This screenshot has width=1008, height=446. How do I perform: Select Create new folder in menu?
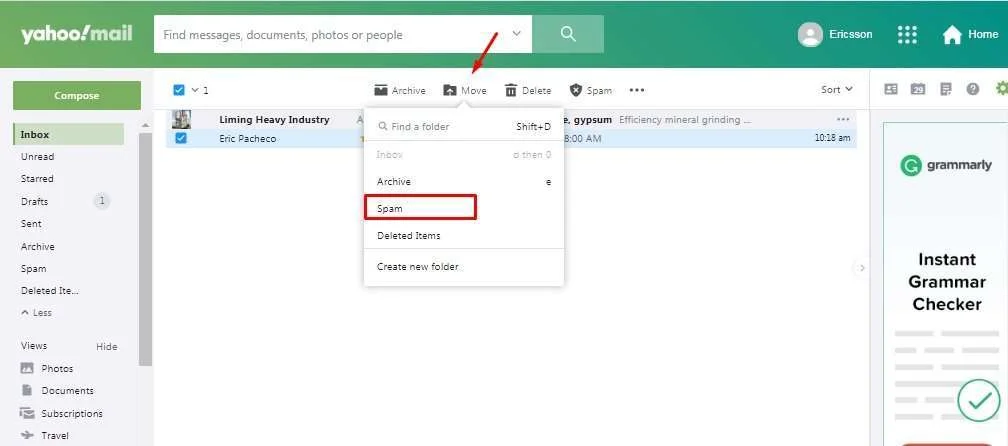pos(418,267)
